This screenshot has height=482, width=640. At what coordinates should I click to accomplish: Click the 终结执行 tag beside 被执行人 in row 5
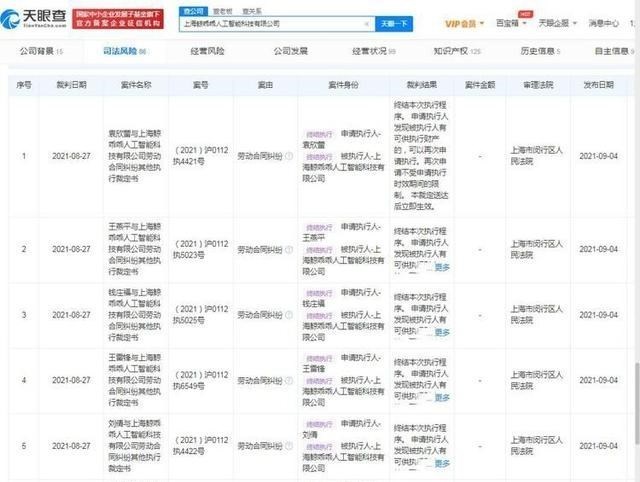(x=319, y=446)
